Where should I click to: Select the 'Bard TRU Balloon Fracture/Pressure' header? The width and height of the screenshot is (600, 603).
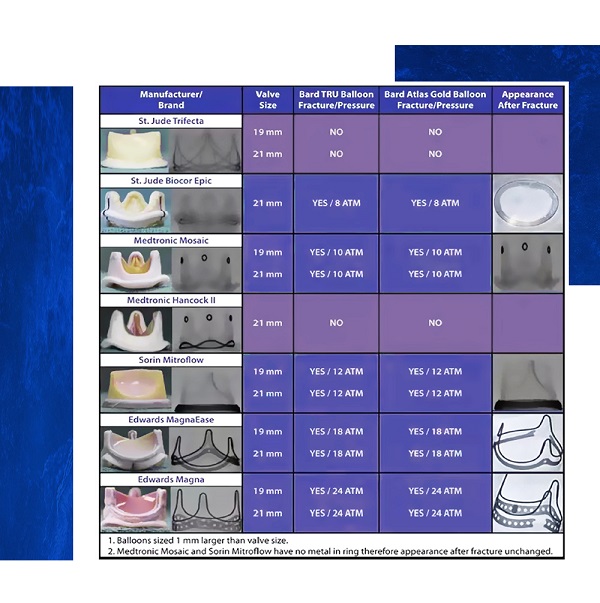(x=336, y=100)
